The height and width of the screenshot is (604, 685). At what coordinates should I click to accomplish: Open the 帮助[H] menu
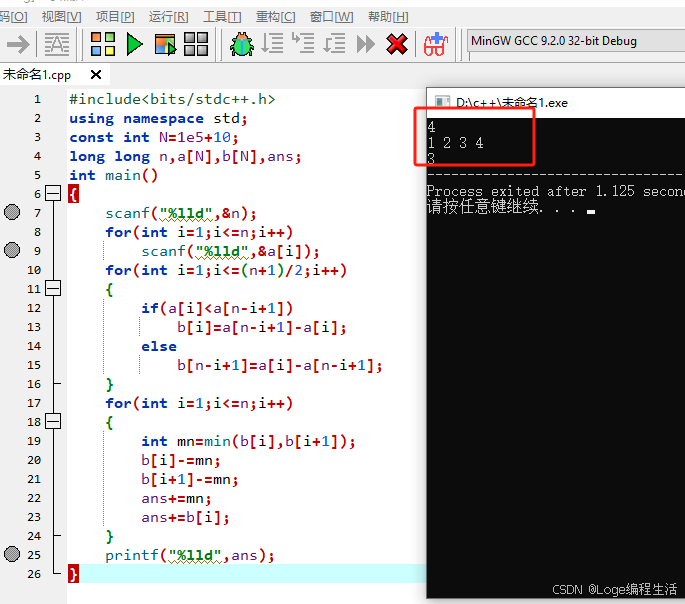pyautogui.click(x=388, y=17)
